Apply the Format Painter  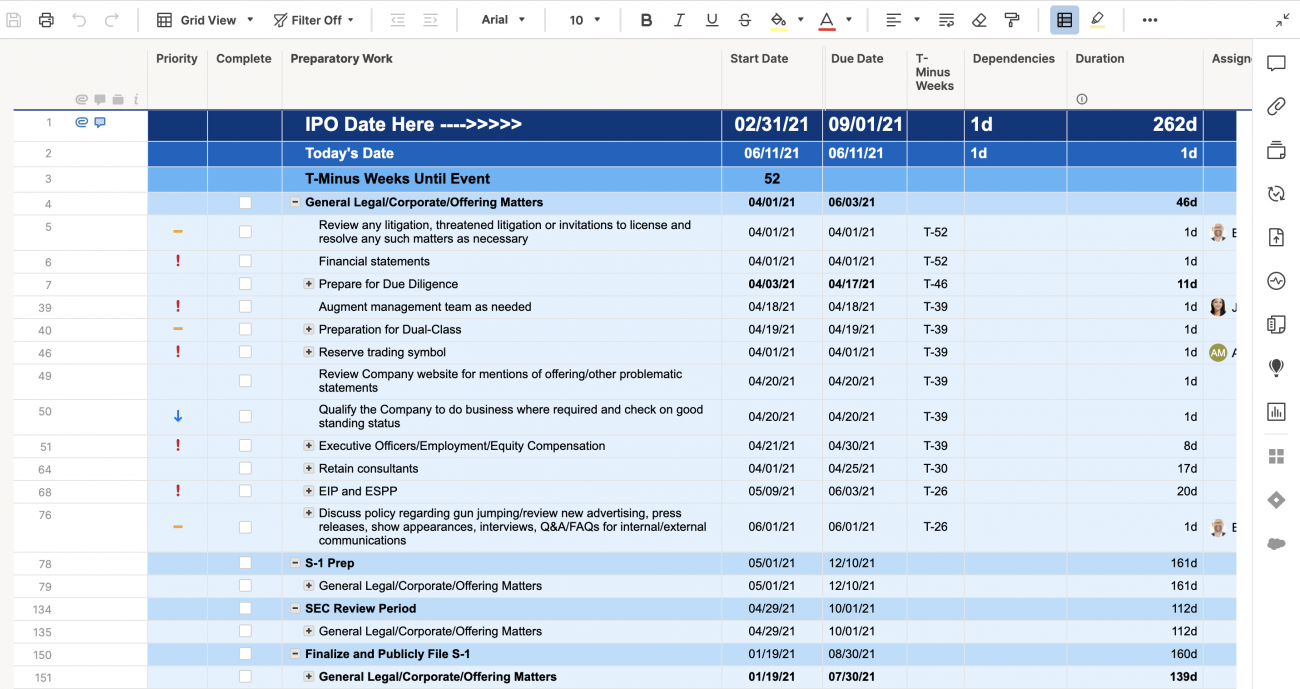(x=1013, y=19)
